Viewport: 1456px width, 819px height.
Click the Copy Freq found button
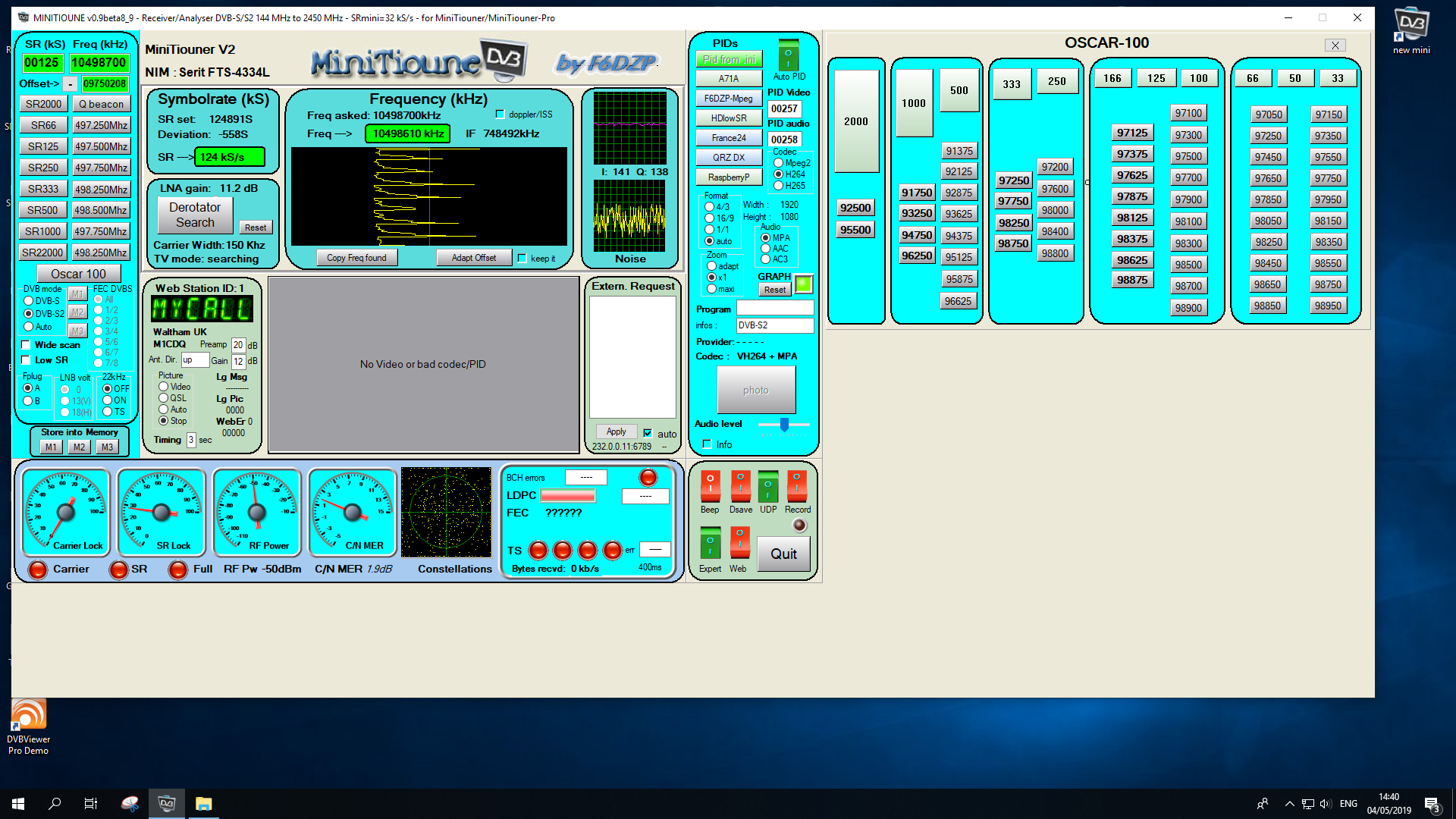(356, 257)
